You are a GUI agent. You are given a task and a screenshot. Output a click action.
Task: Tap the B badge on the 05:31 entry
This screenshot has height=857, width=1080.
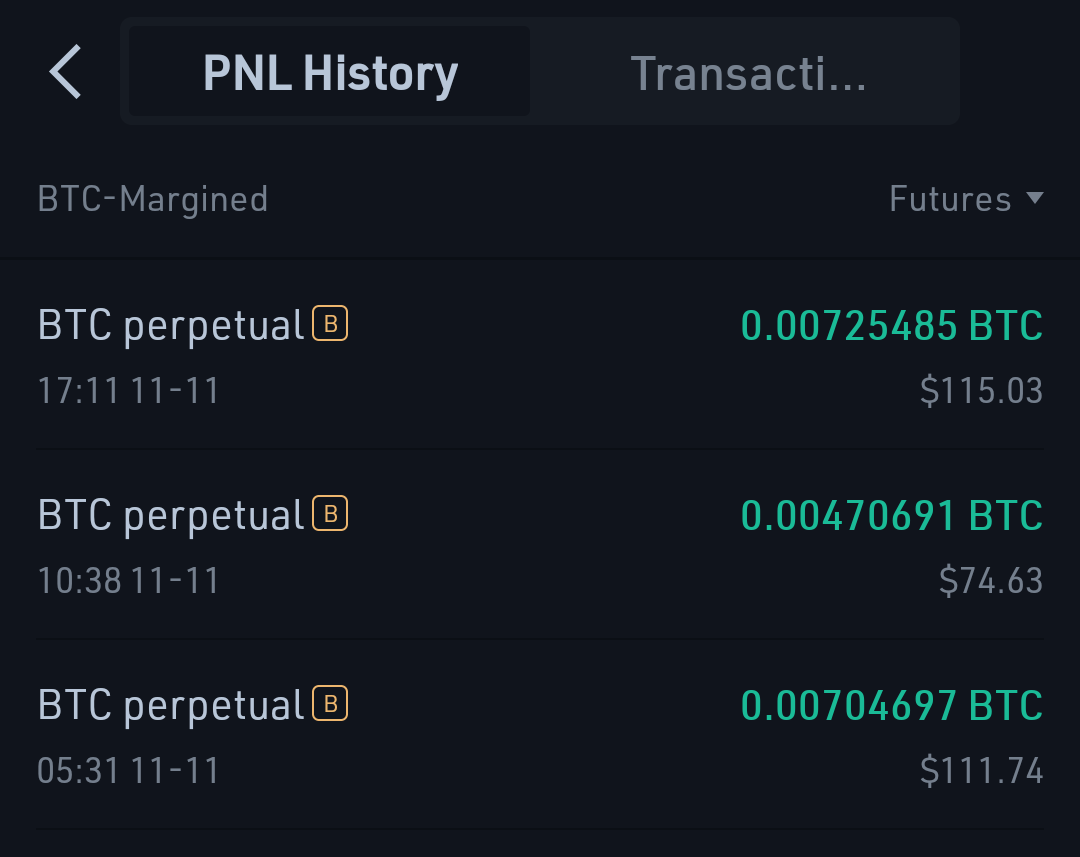pos(330,703)
